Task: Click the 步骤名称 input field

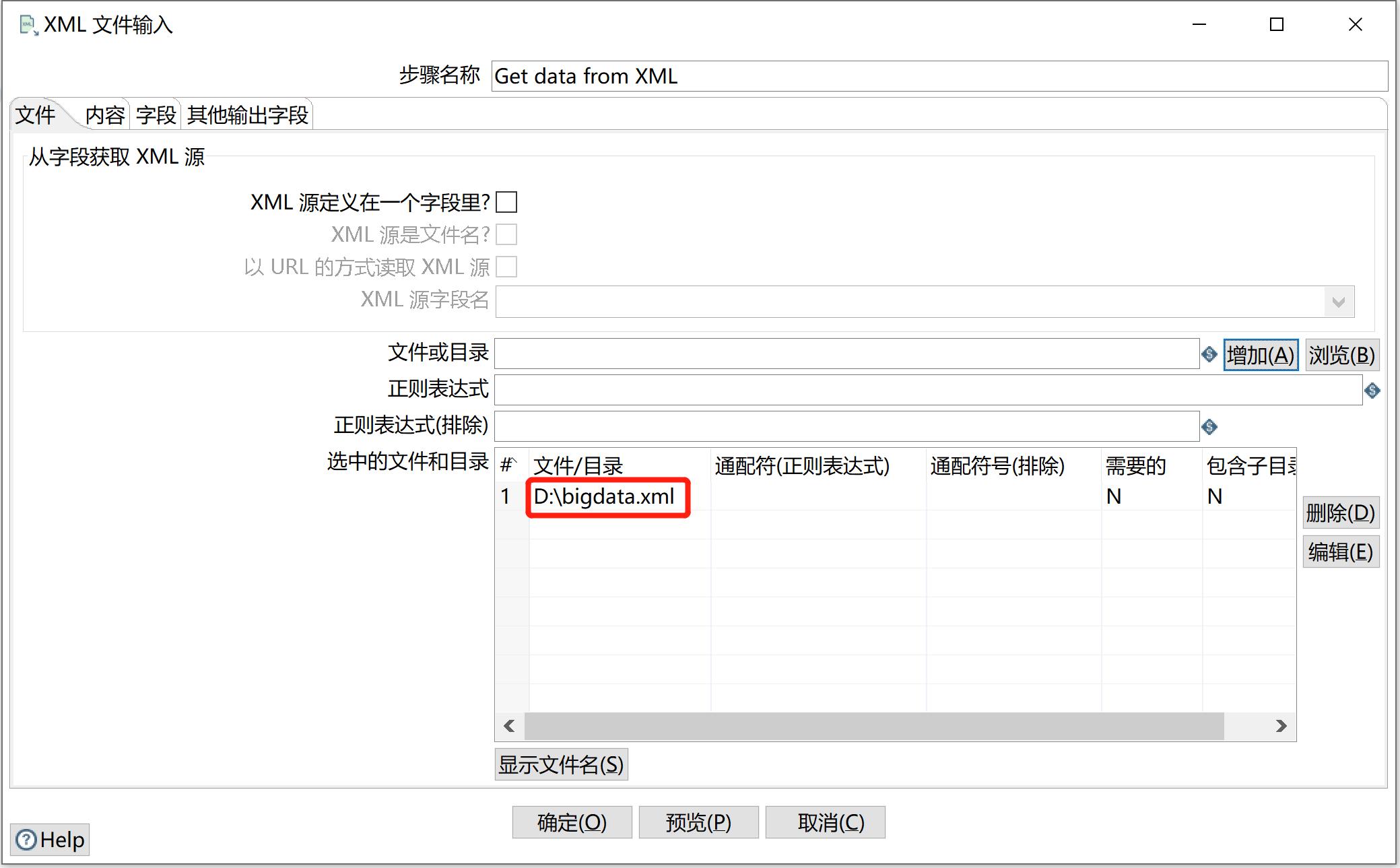Action: (x=939, y=76)
